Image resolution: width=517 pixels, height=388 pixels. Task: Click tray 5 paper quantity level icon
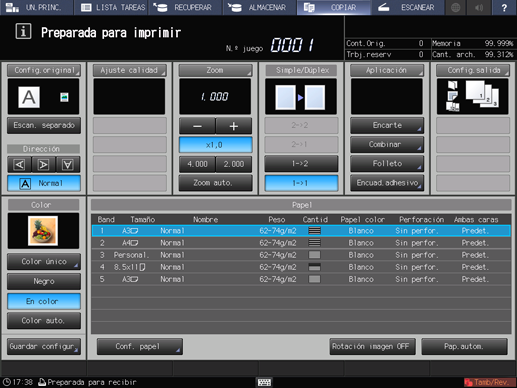[x=315, y=279]
